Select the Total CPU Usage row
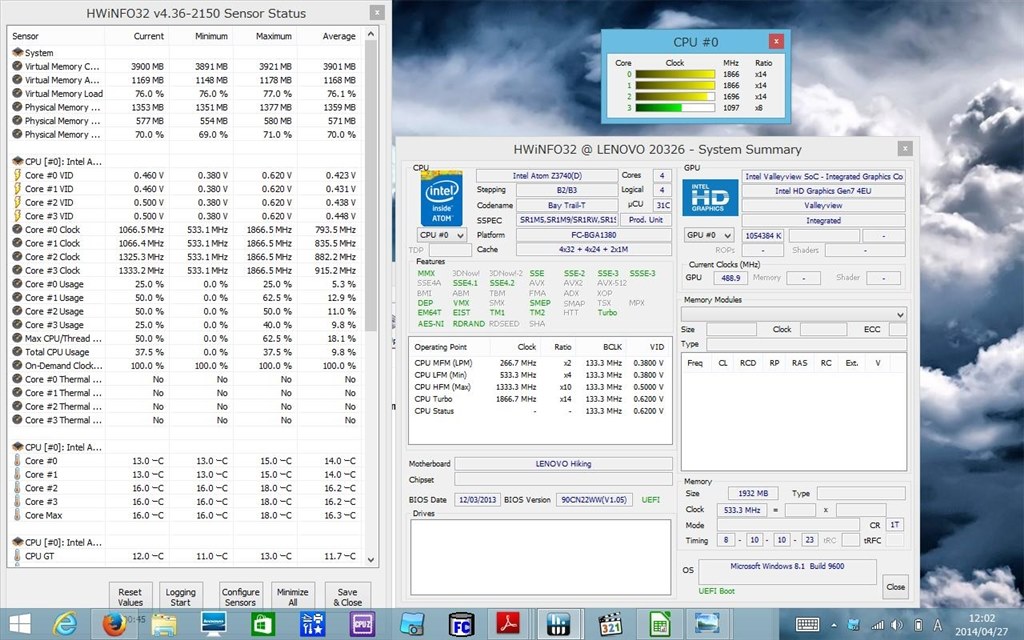The width and height of the screenshot is (1024, 640). (186, 352)
